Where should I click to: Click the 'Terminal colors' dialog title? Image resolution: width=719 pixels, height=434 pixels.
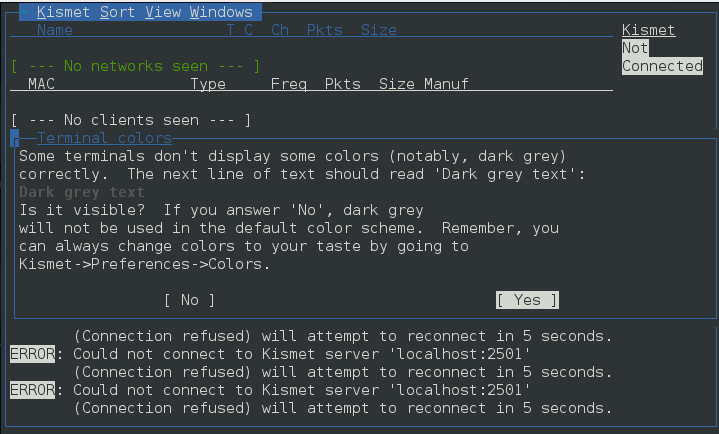click(x=104, y=138)
